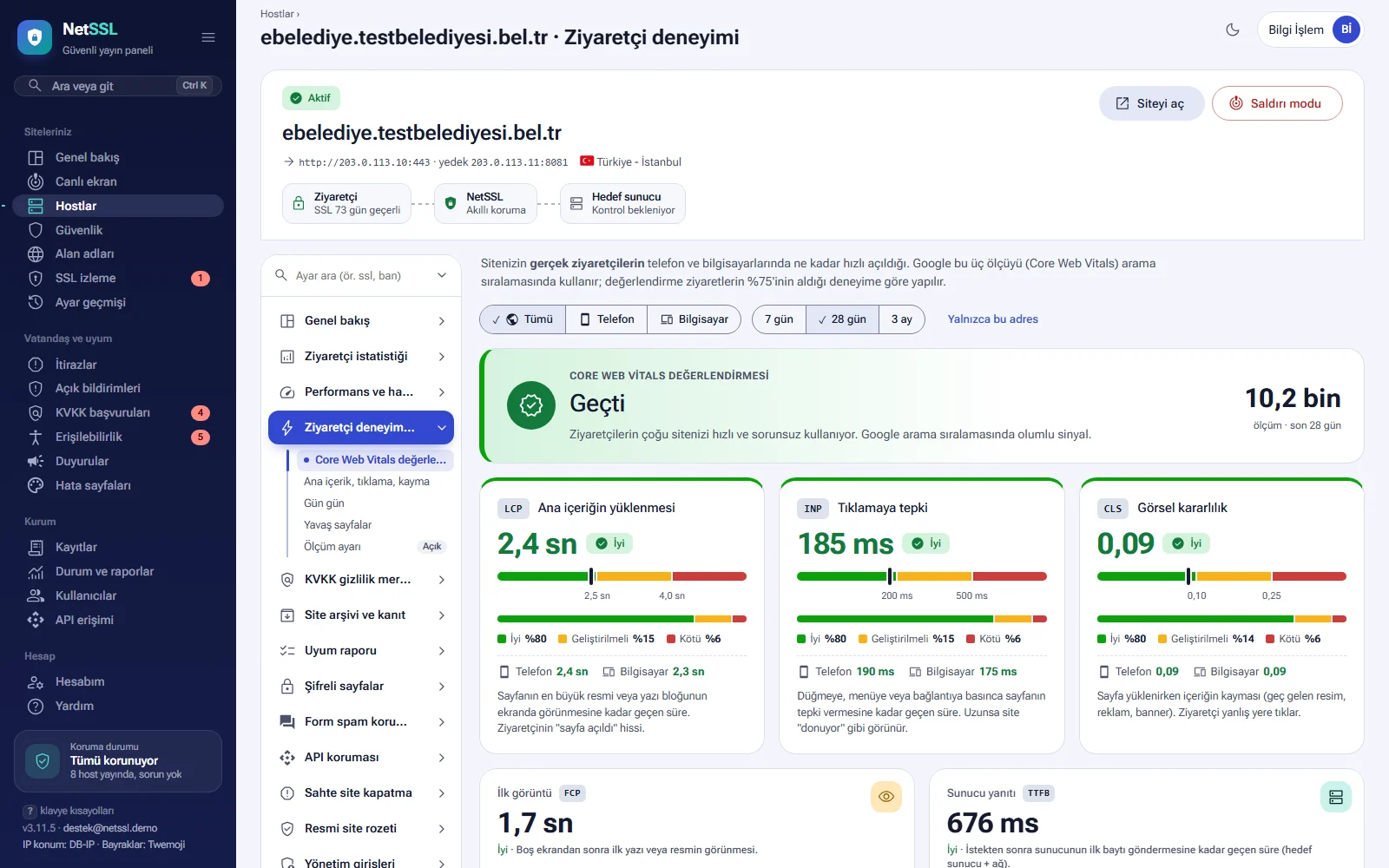Viewport: 1389px width, 868px height.
Task: Open klavye kısayolları help
Action: click(69, 811)
